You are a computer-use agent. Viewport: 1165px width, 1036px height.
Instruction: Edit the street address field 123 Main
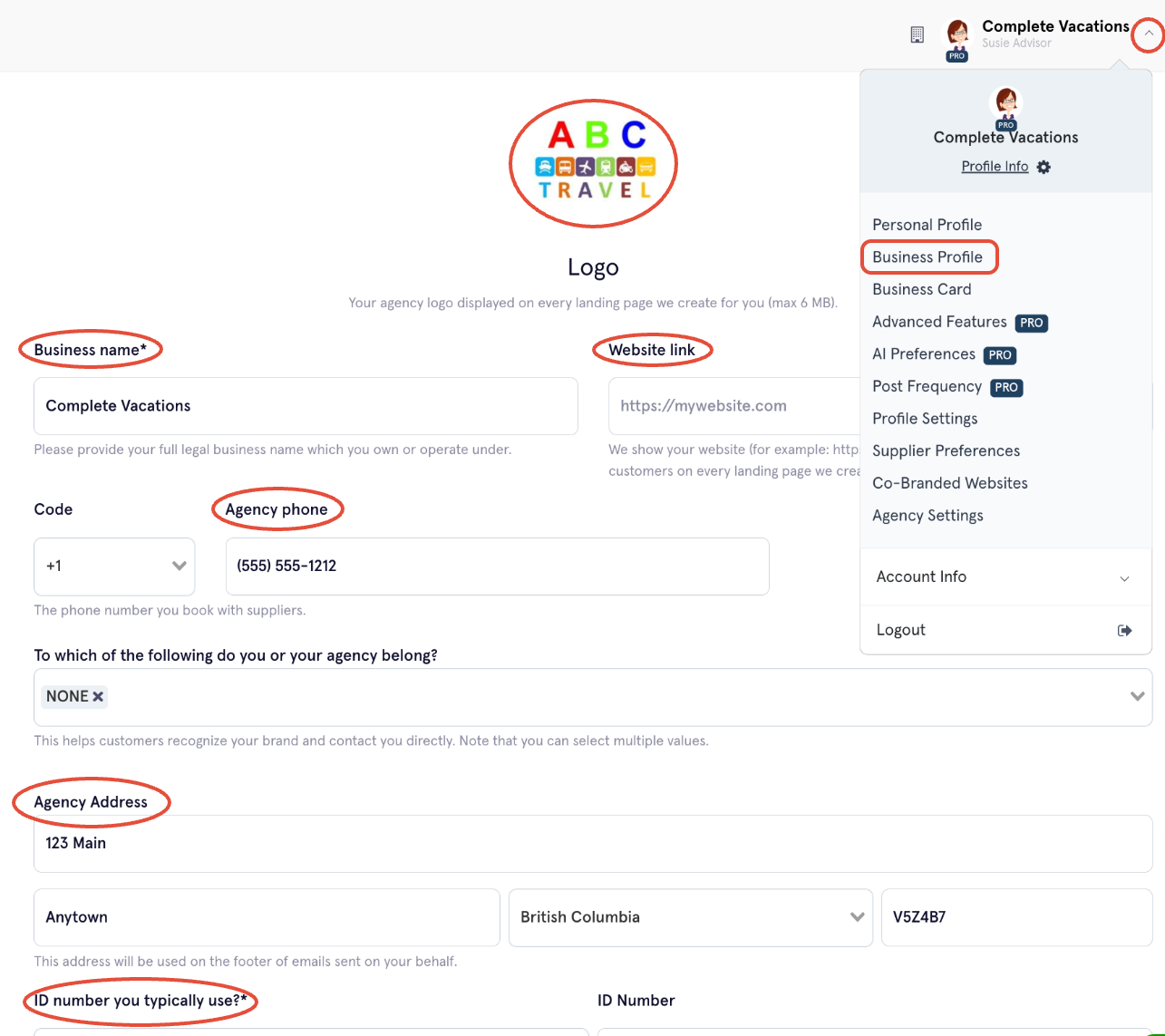pos(593,844)
